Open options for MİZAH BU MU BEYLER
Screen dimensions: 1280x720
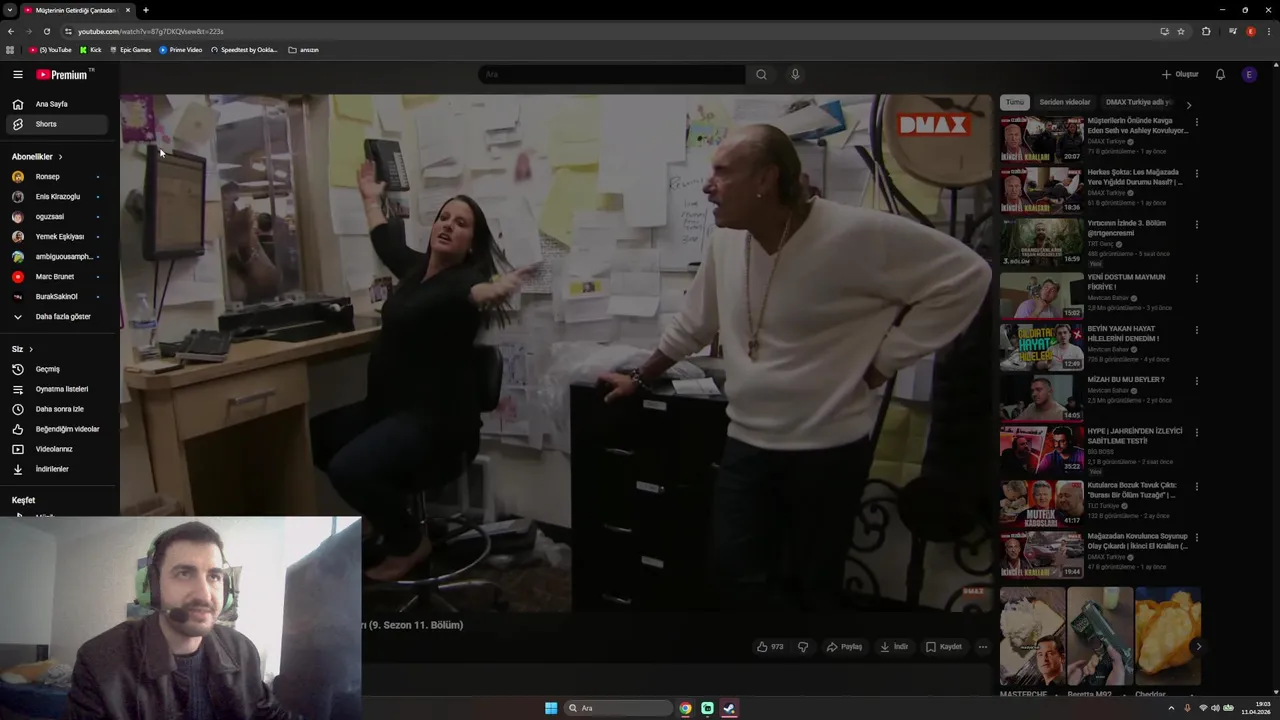pyautogui.click(x=1196, y=381)
